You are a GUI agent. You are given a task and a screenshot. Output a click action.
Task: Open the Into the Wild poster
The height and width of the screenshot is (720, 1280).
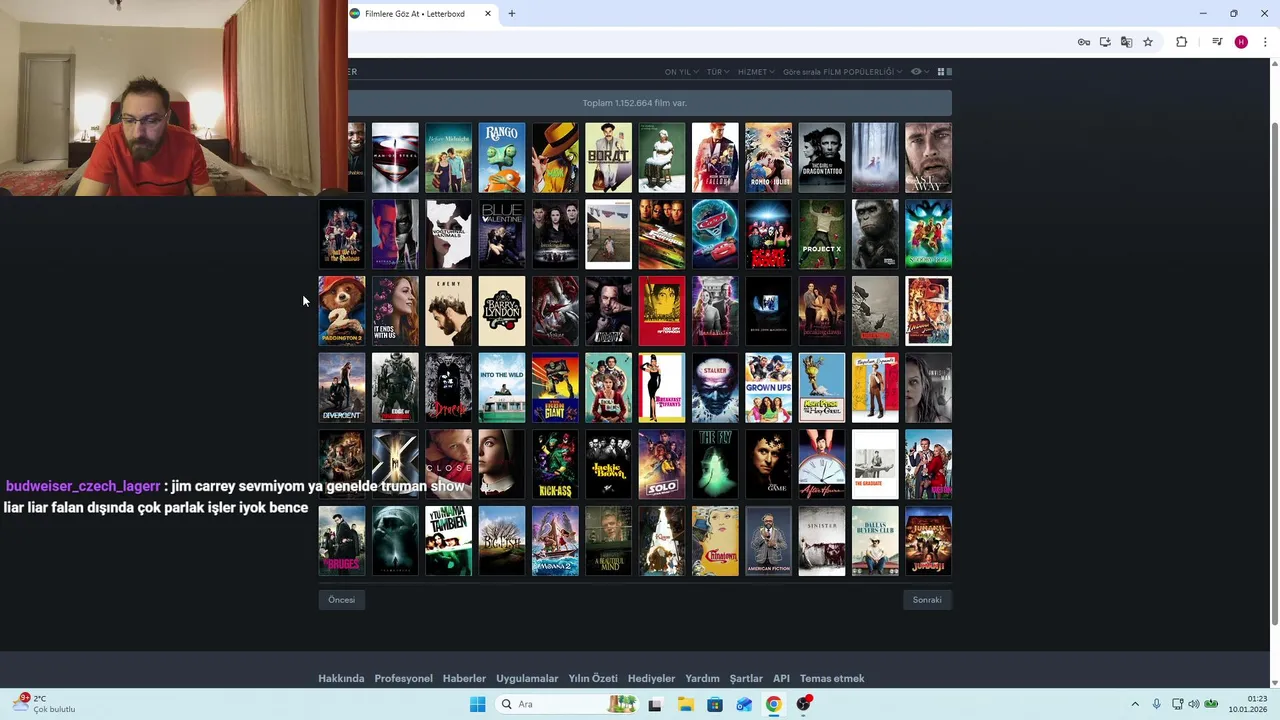[502, 388]
